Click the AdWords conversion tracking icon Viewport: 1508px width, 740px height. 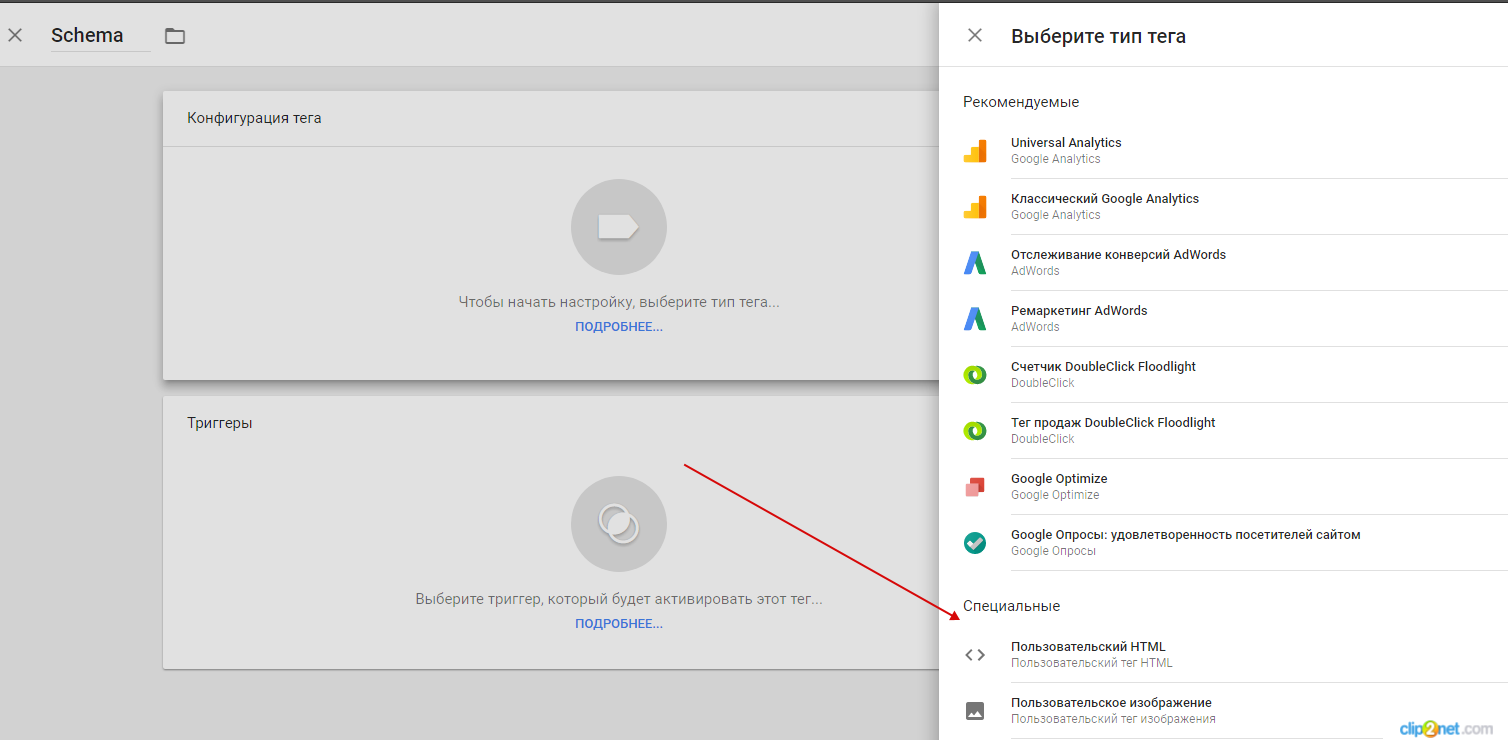pyautogui.click(x=975, y=263)
